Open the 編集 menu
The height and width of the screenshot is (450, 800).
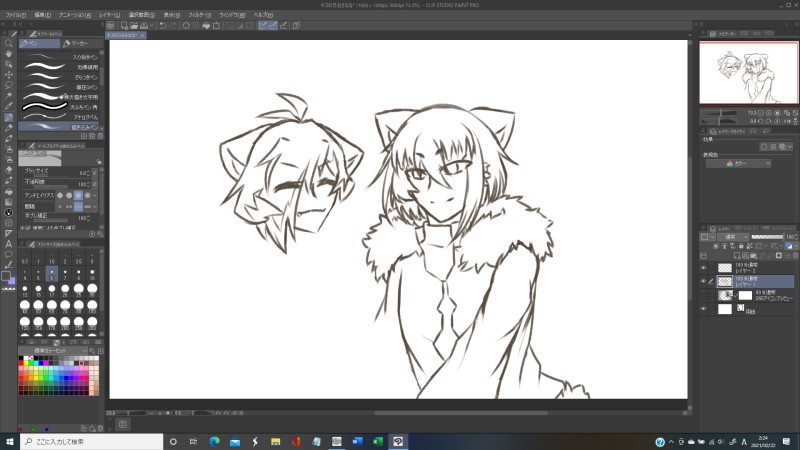click(42, 15)
